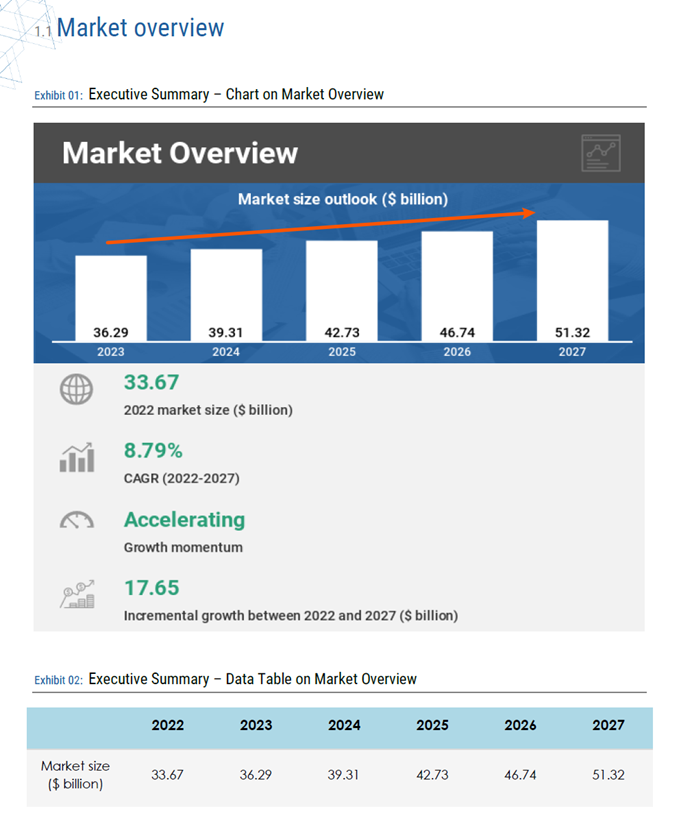692x824 pixels.
Task: Select the green 17.65 value
Action: tap(151, 588)
